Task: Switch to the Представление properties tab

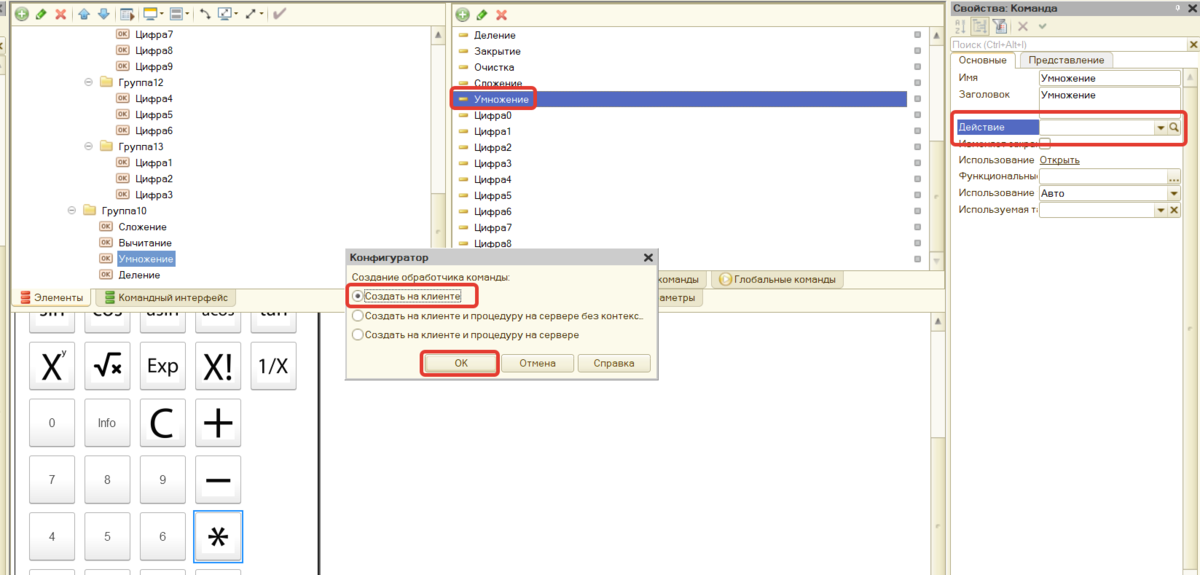Action: [x=1067, y=60]
